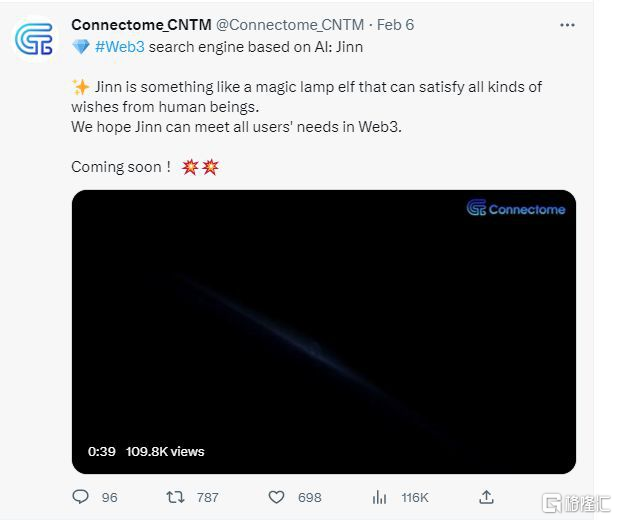Click the Connectome logo in video
The width and height of the screenshot is (617, 520).
[x=516, y=208]
